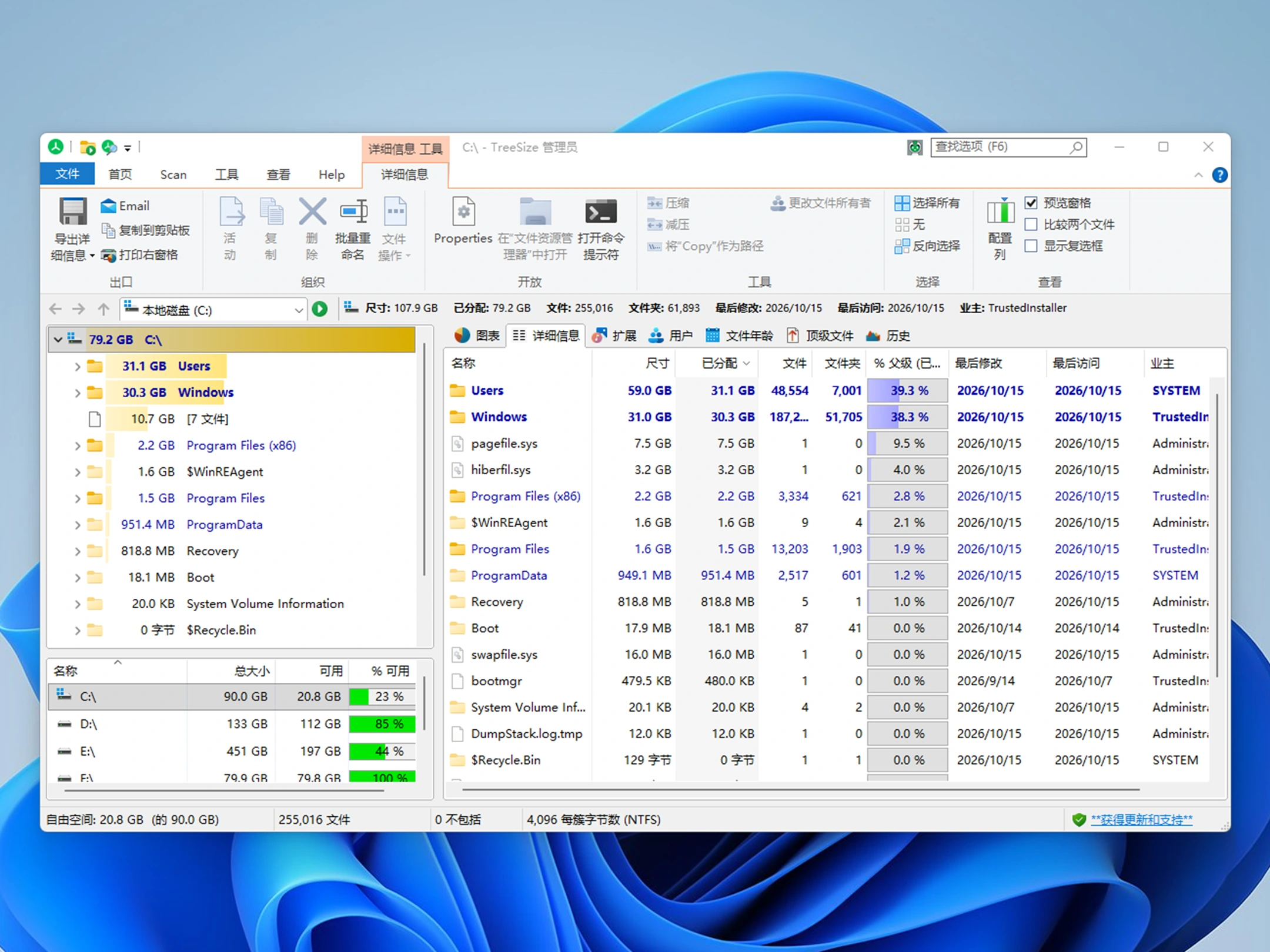
Task: Click the blue Help question mark icon
Action: coord(1219,175)
